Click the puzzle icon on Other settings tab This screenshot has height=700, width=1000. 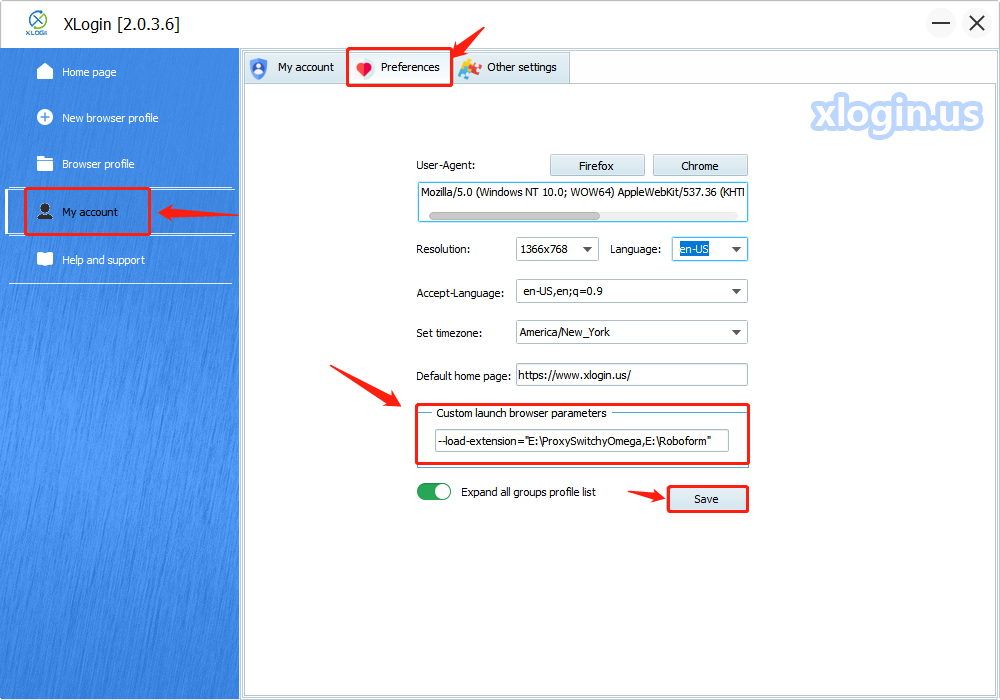pyautogui.click(x=470, y=68)
